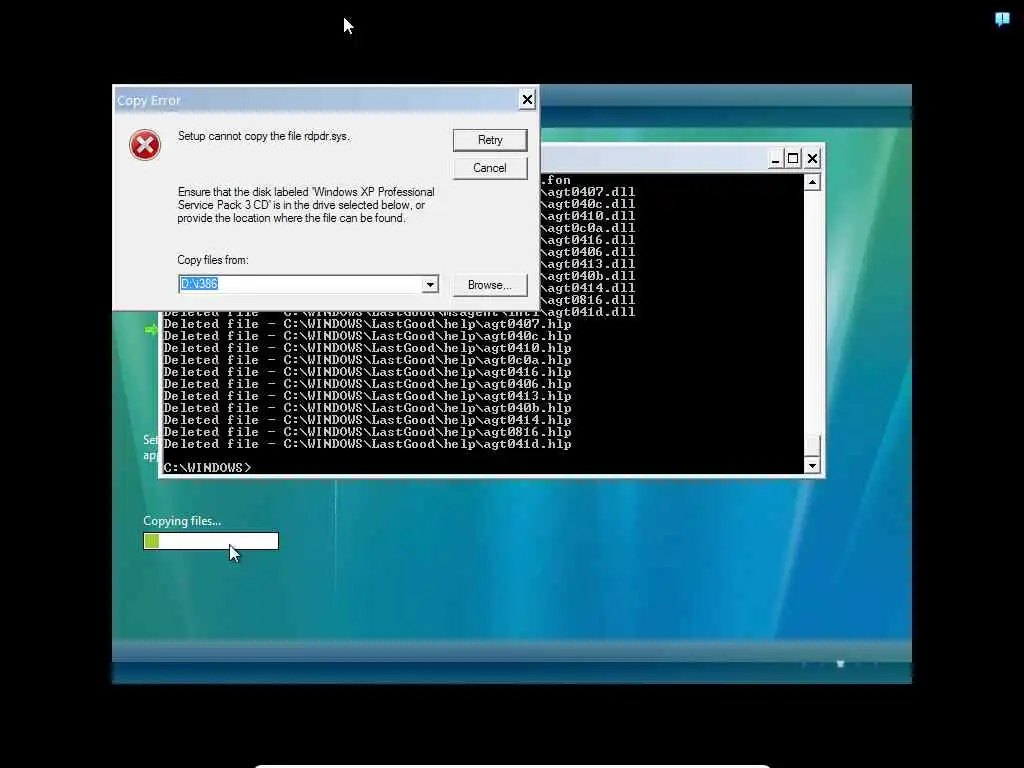Minimize the command prompt window
This screenshot has height=768, width=1024.
[775, 159]
